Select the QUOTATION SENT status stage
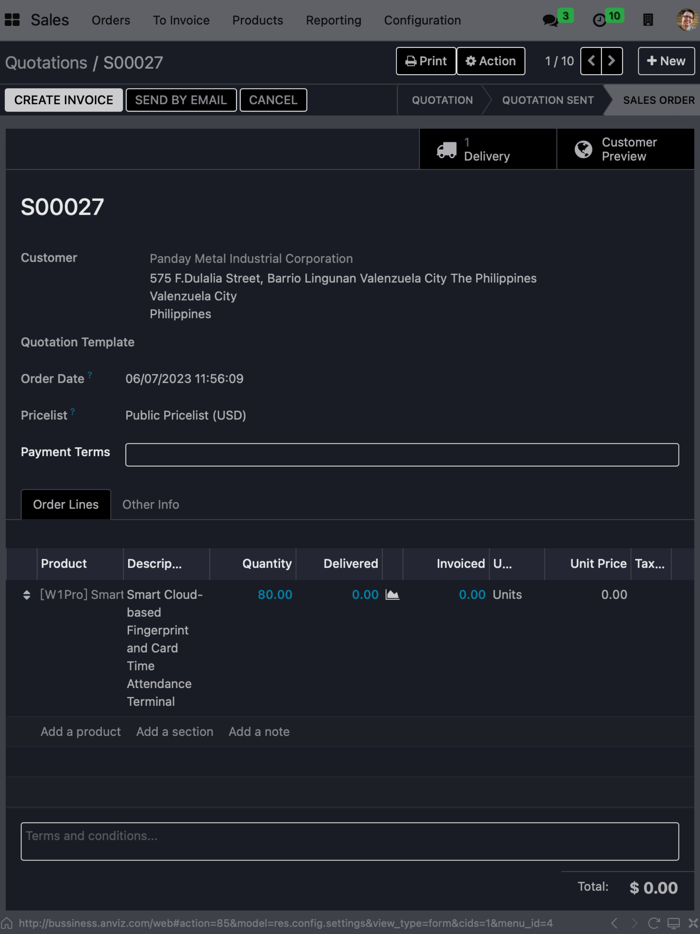Image resolution: width=700 pixels, height=934 pixels. tap(547, 100)
